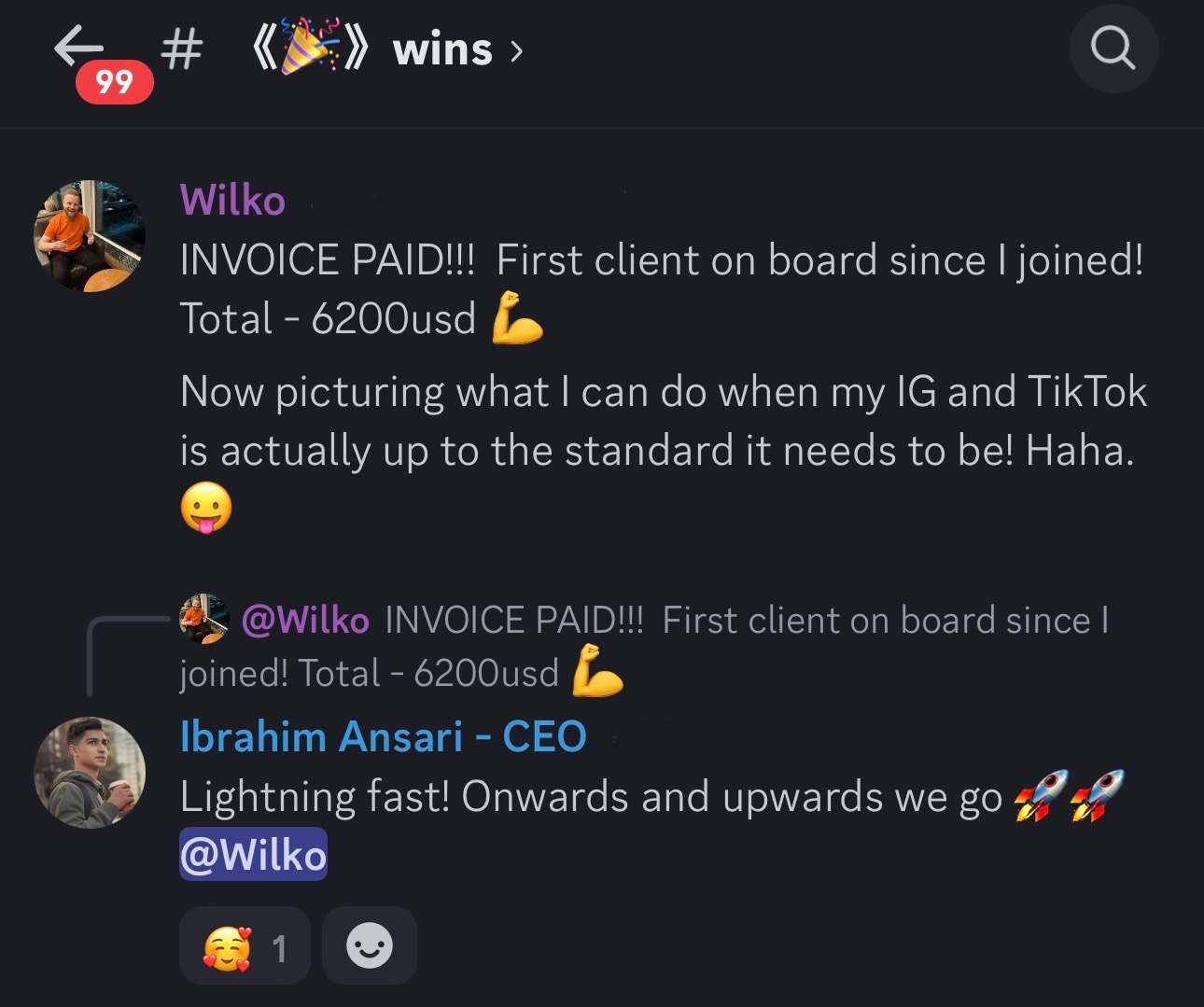
Task: Tap @Wilko in the reply preview
Action: click(305, 620)
